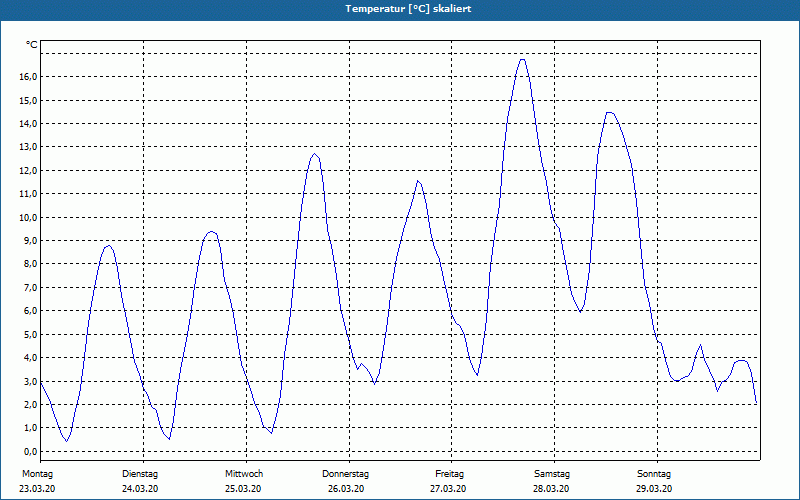
Task: Click the 16,0 y-axis value
Action: click(29, 77)
